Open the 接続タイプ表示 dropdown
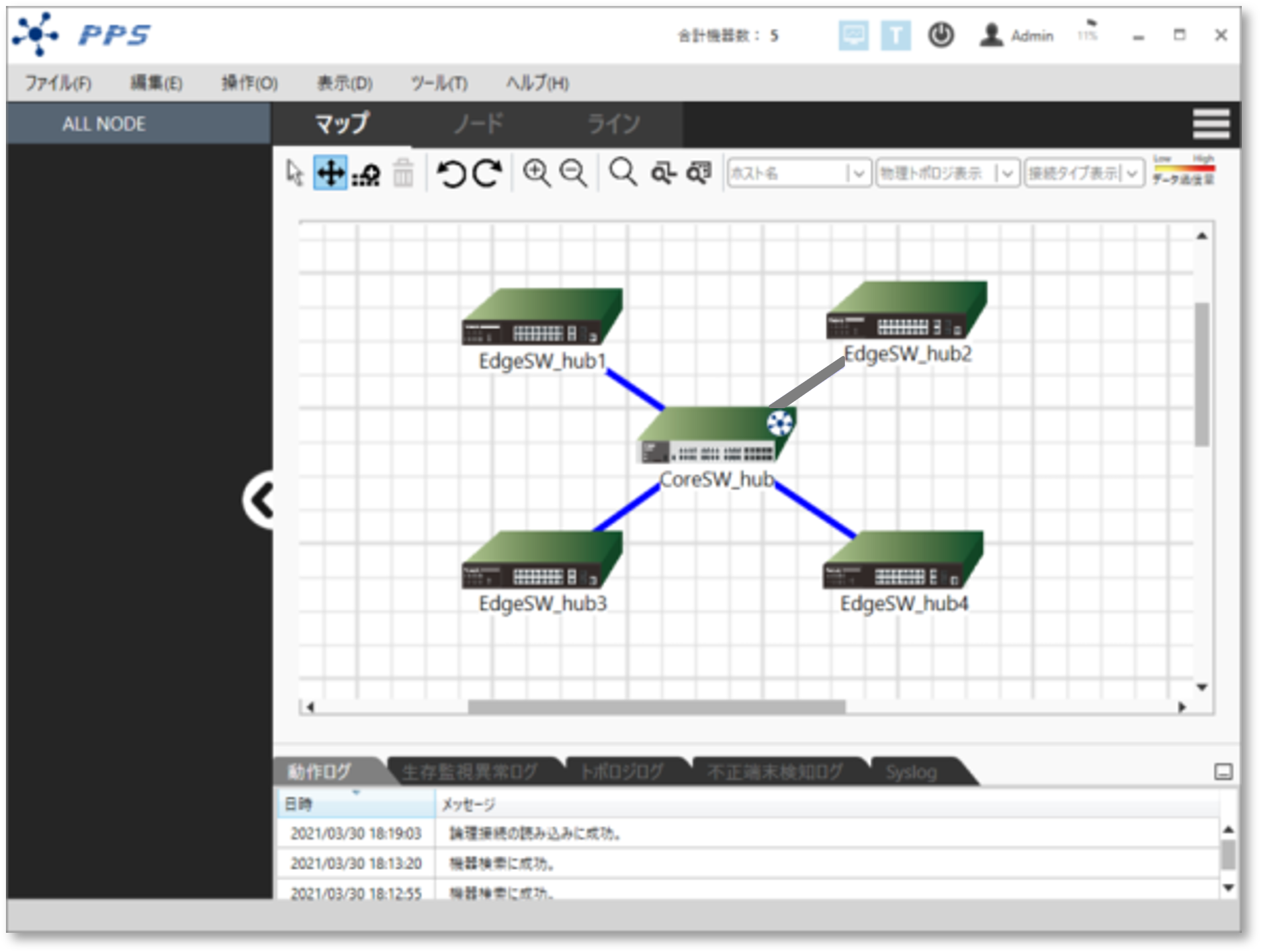This screenshot has width=1261, height=952. coord(1084,173)
